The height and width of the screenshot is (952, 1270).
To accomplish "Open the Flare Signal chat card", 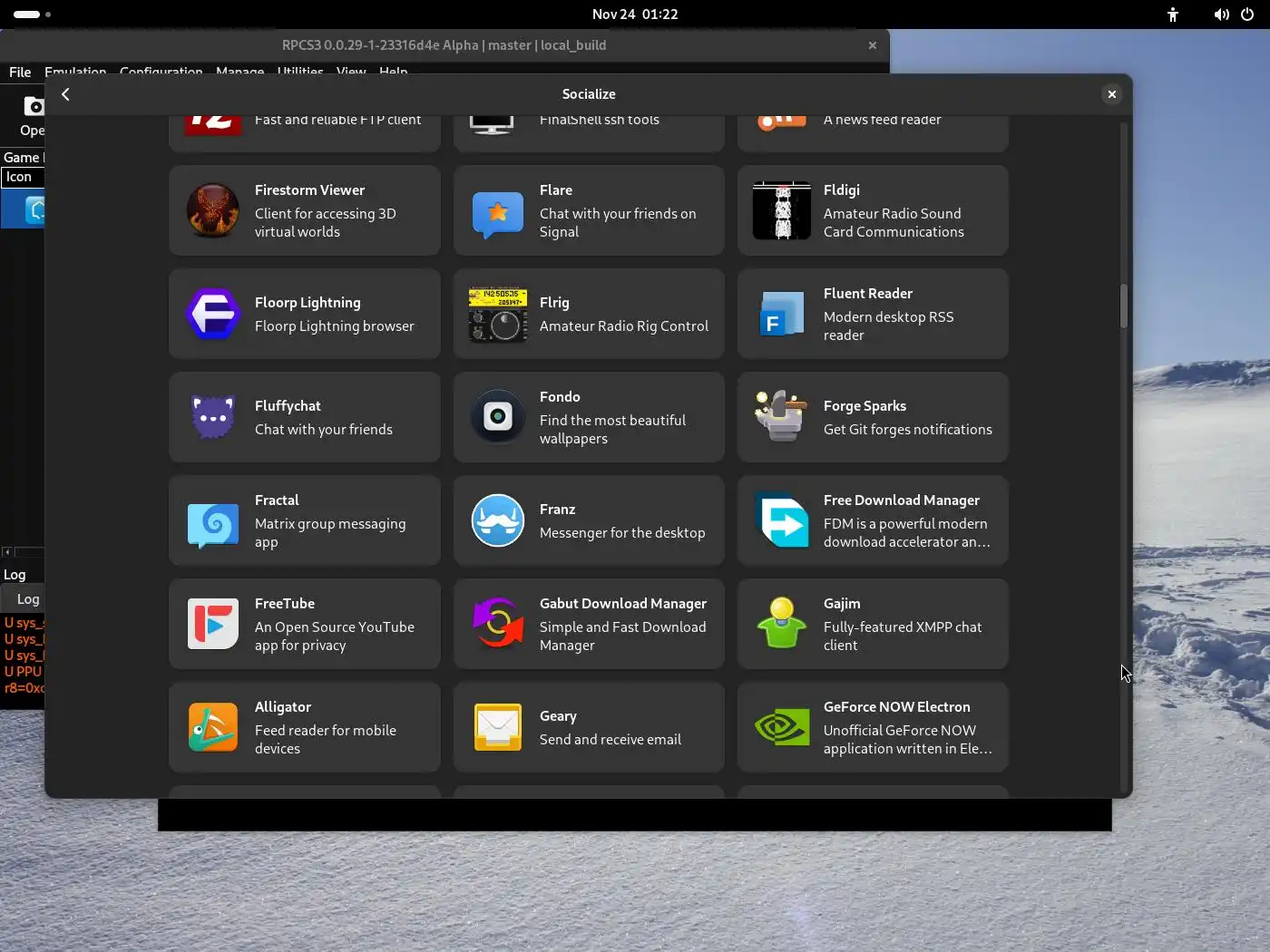I will 589,210.
